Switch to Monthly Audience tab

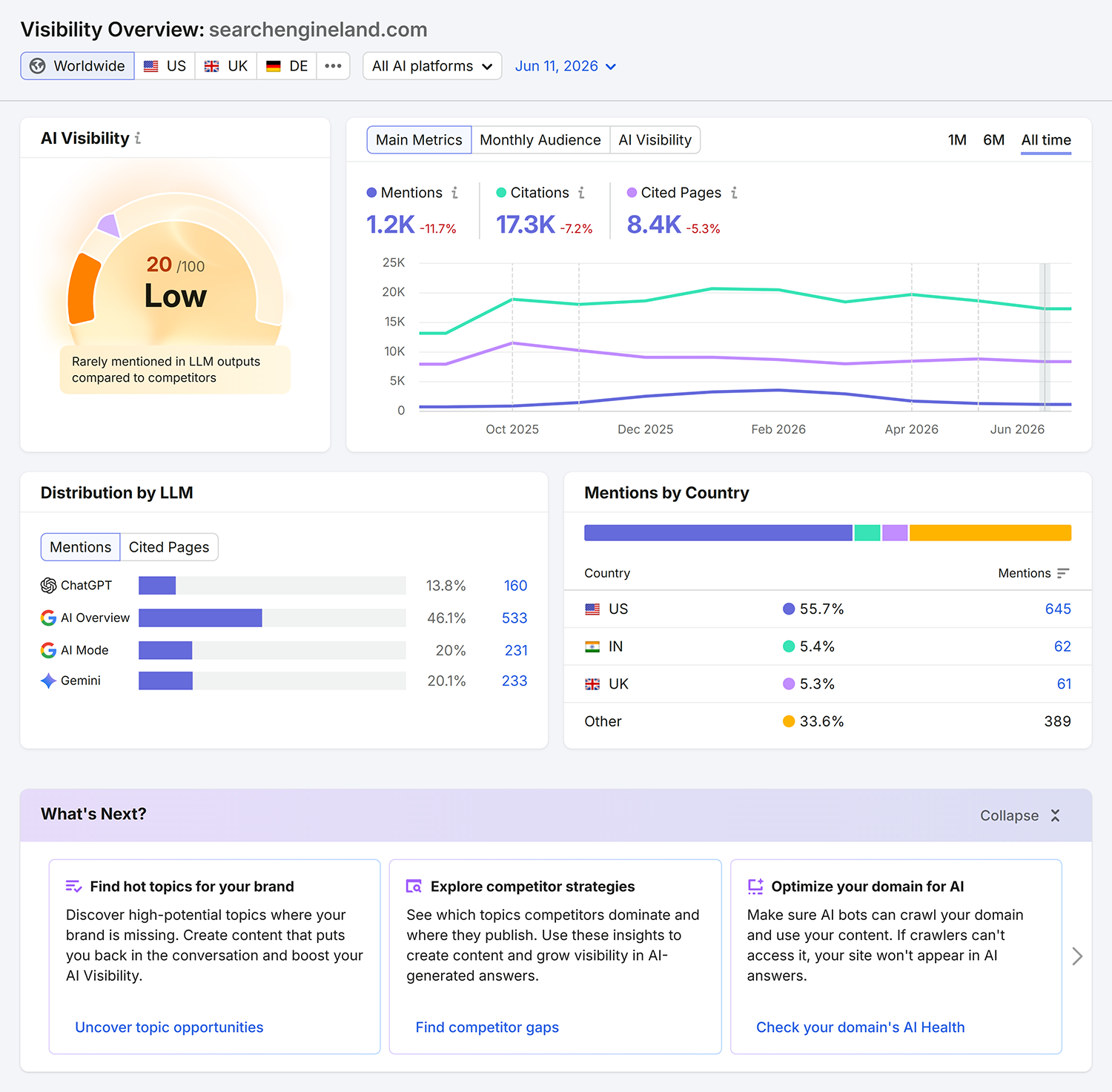point(540,140)
